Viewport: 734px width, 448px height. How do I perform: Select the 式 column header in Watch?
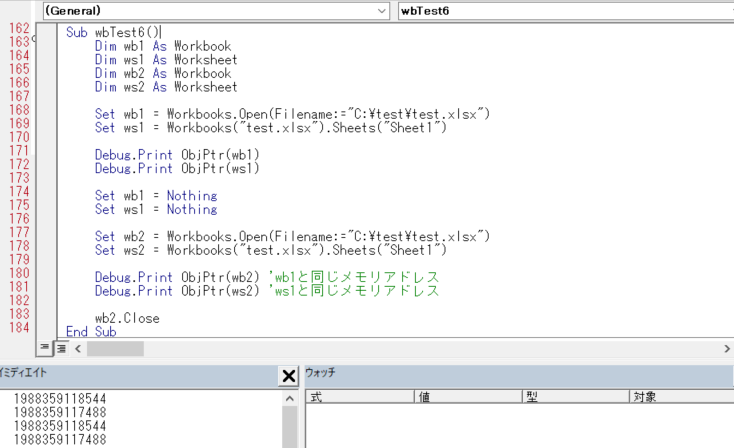[360, 397]
